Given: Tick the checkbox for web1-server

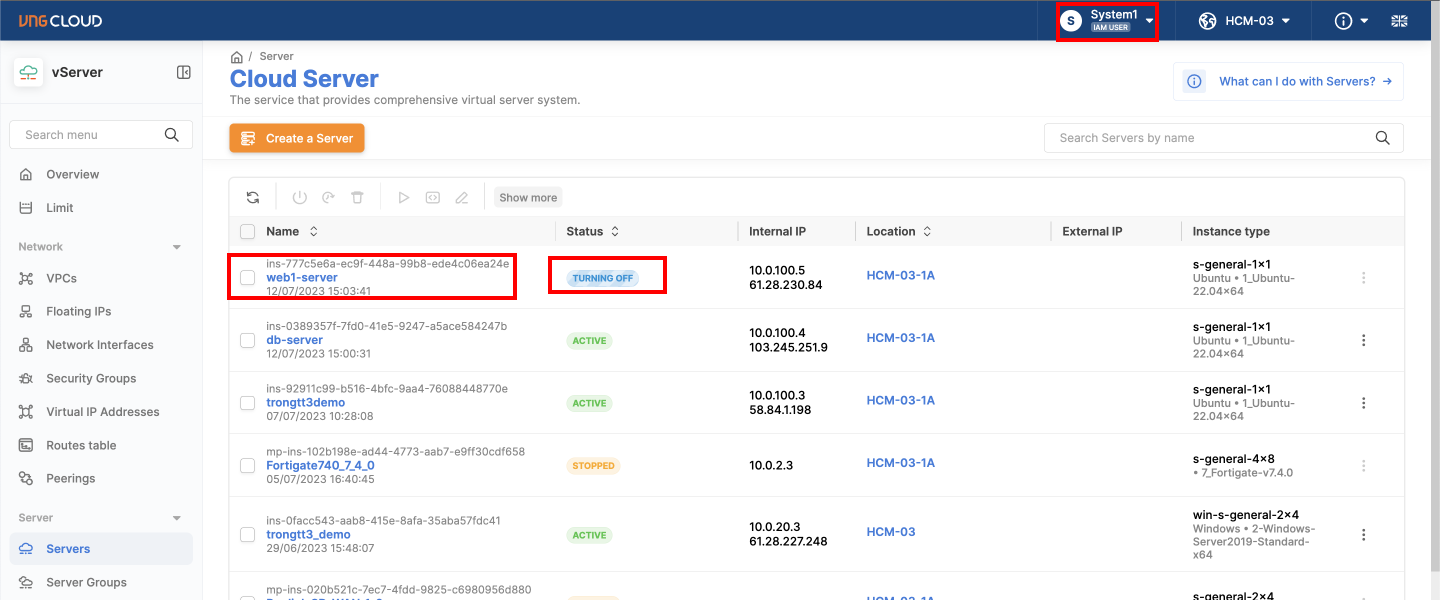Looking at the screenshot, I should (248, 278).
